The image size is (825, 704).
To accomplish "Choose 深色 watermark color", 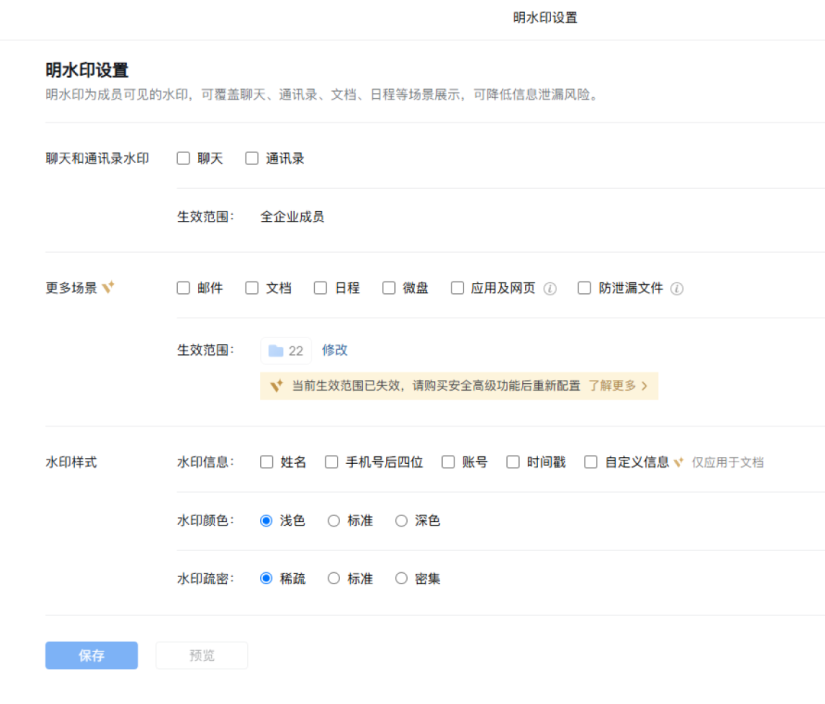I will pyautogui.click(x=402, y=520).
